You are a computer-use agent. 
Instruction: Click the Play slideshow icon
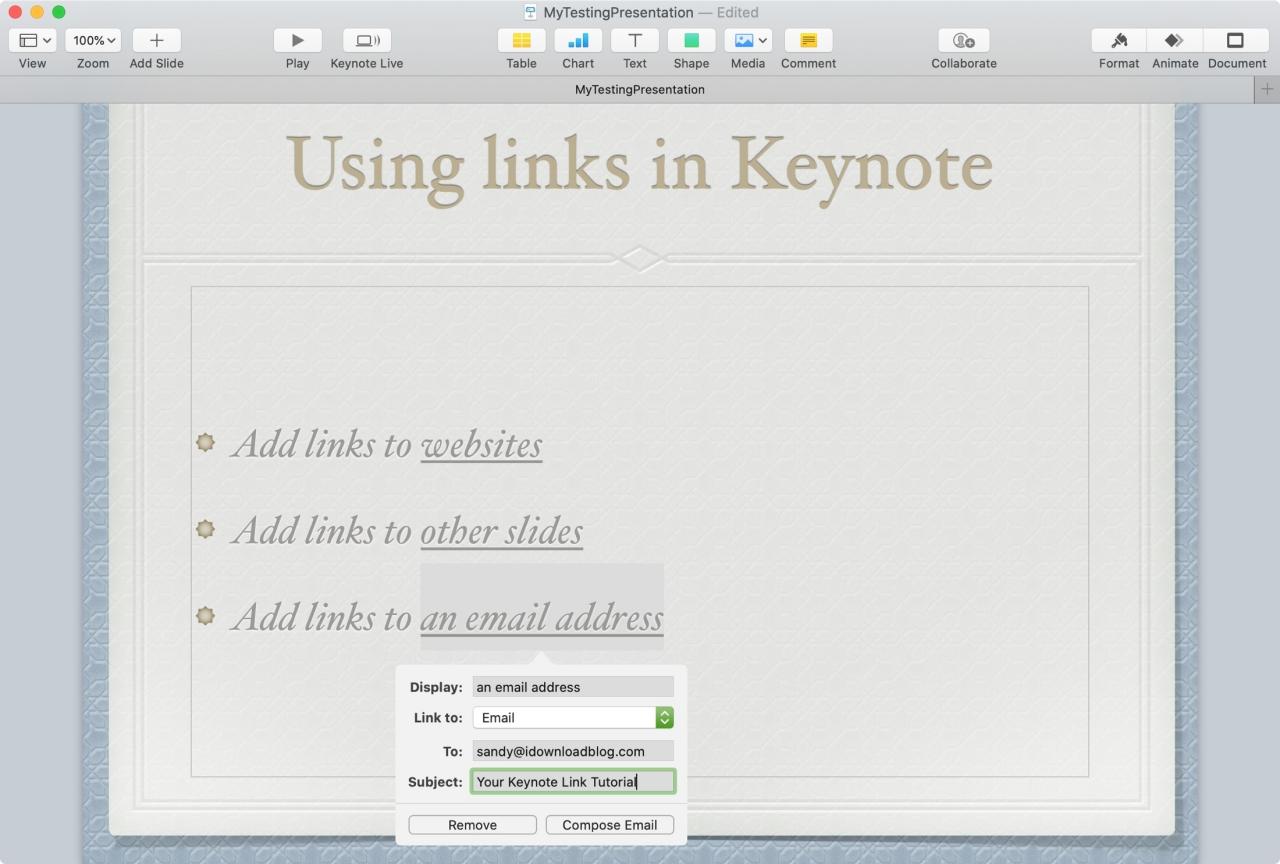click(x=297, y=41)
